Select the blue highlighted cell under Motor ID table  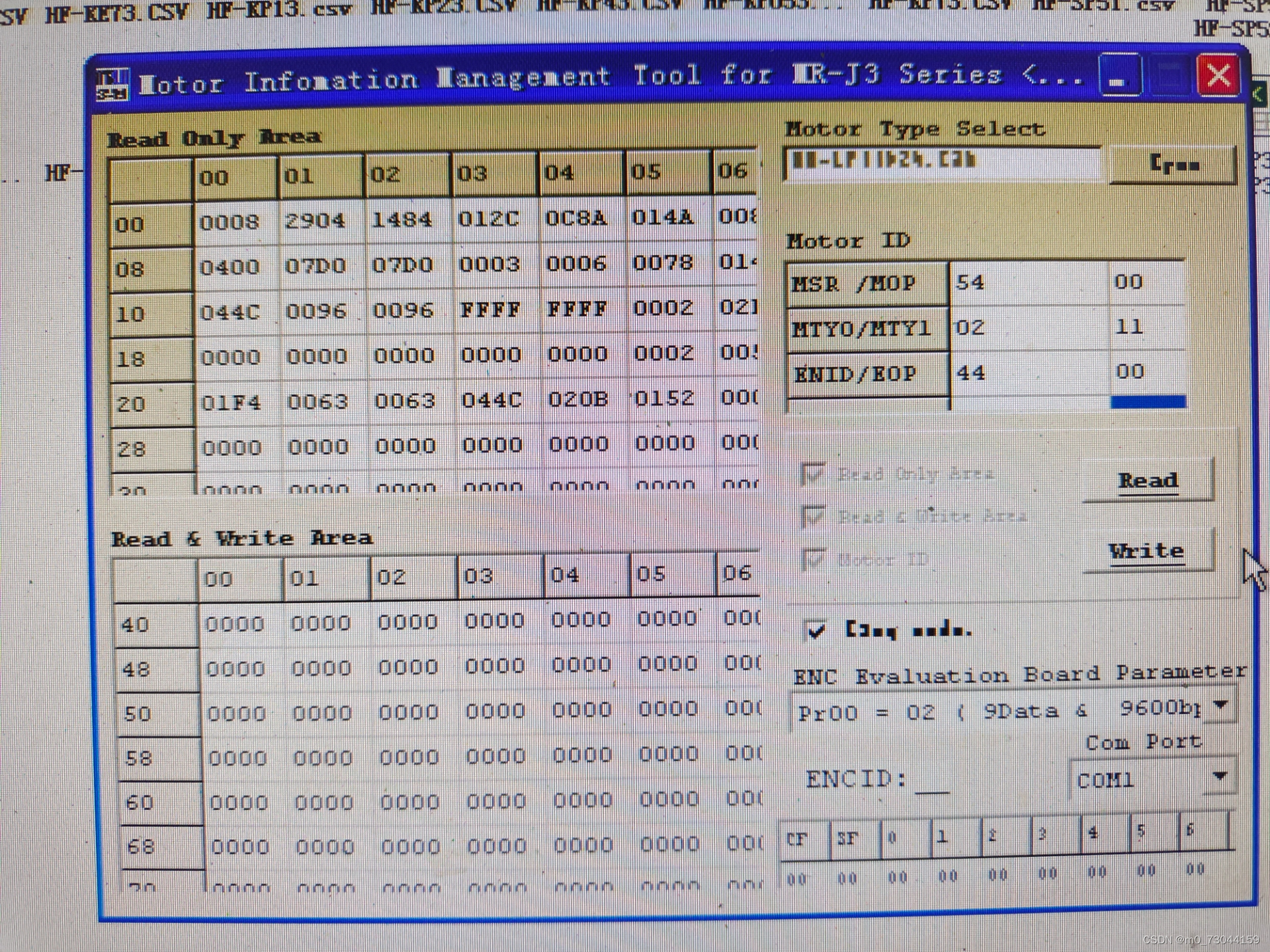(1148, 402)
